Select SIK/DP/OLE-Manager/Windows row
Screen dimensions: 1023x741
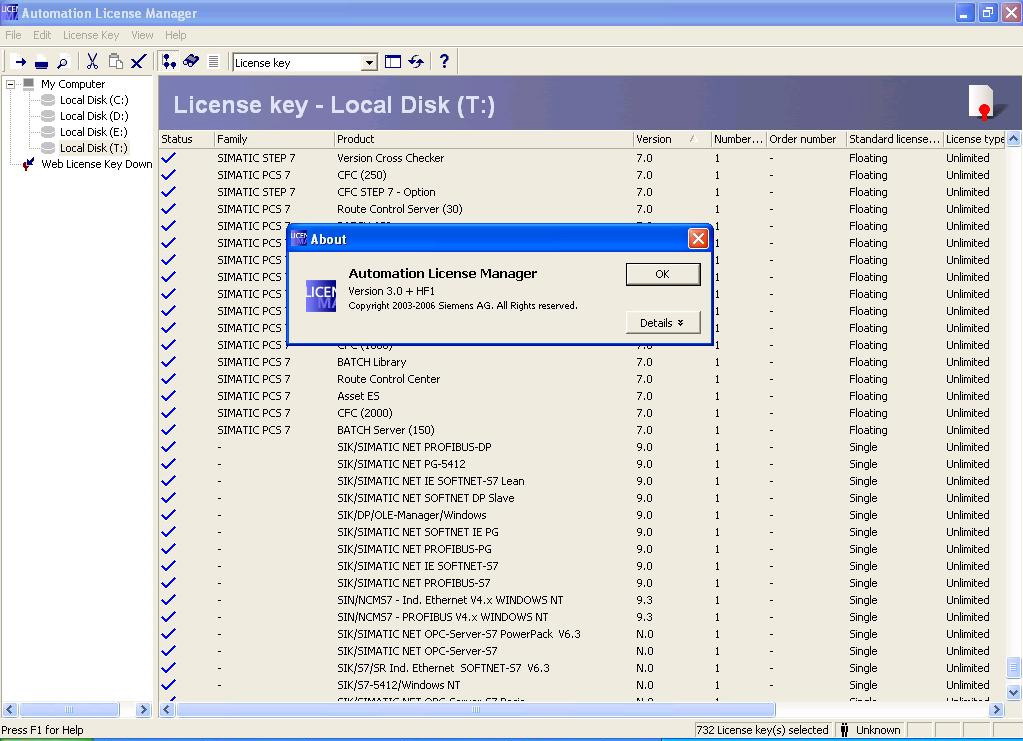(x=583, y=515)
